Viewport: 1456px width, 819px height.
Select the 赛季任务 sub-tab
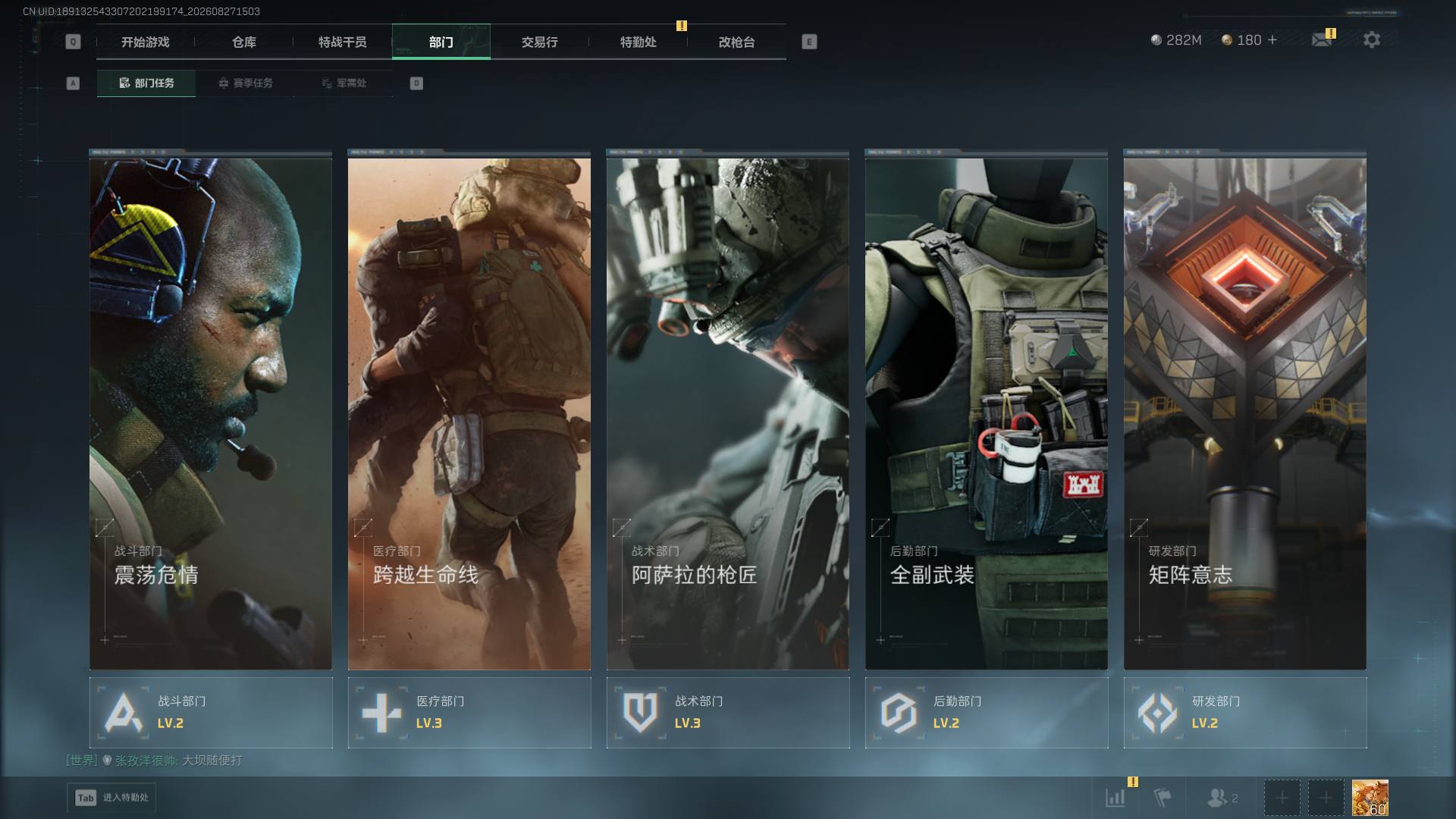(x=245, y=83)
